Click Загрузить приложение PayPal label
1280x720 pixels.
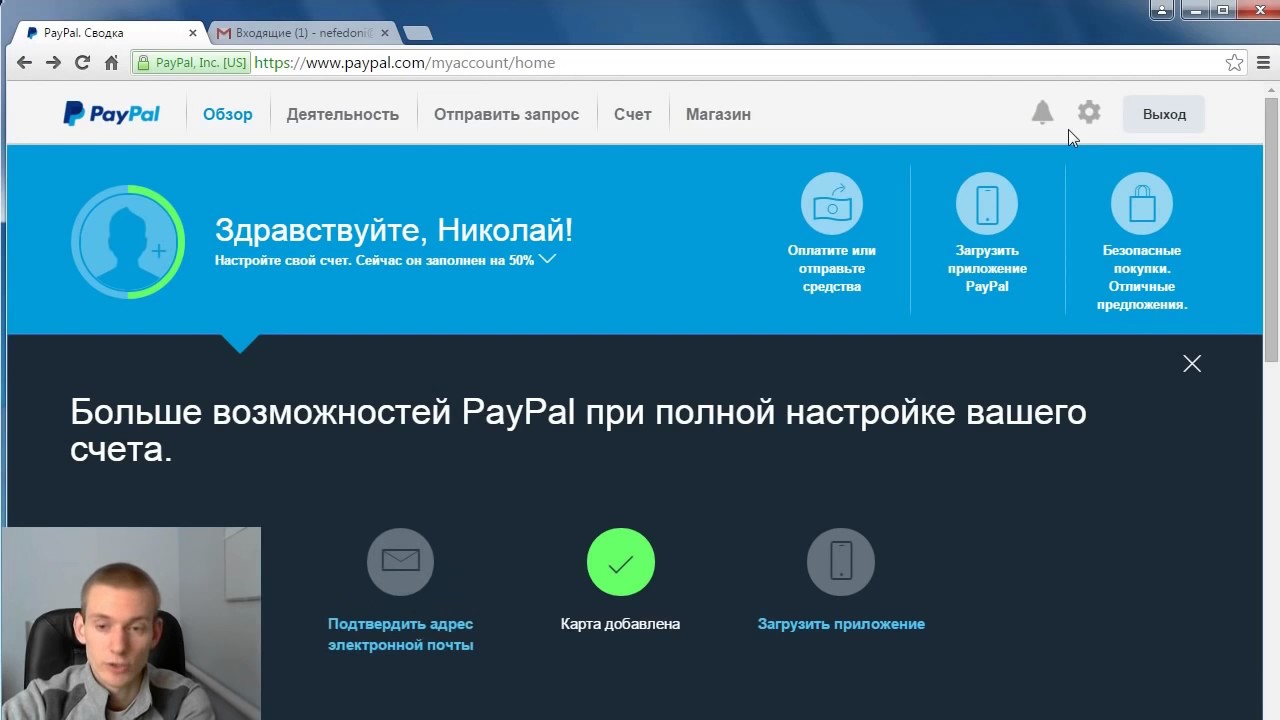[987, 268]
